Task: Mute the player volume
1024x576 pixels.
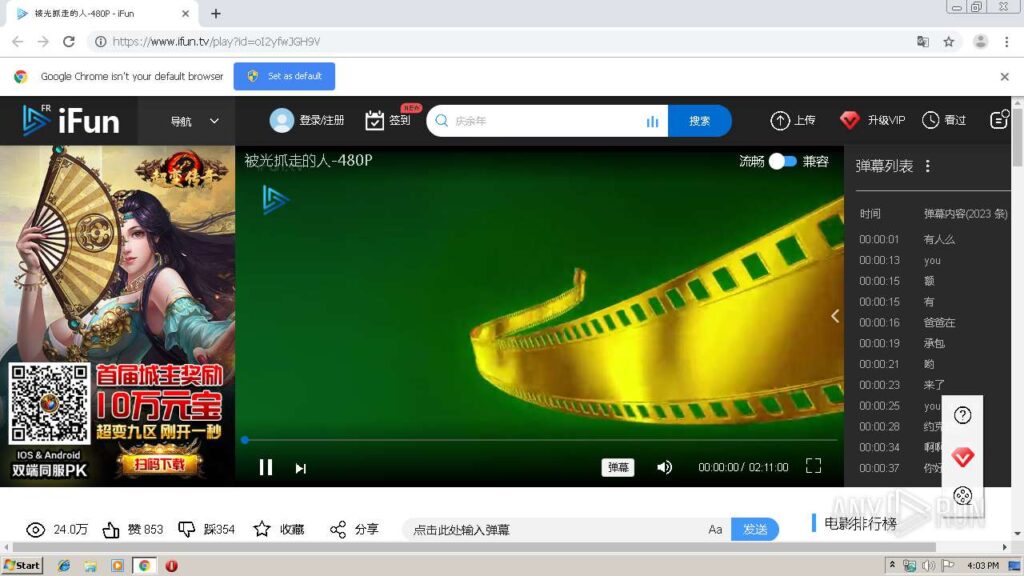Action: tap(664, 467)
